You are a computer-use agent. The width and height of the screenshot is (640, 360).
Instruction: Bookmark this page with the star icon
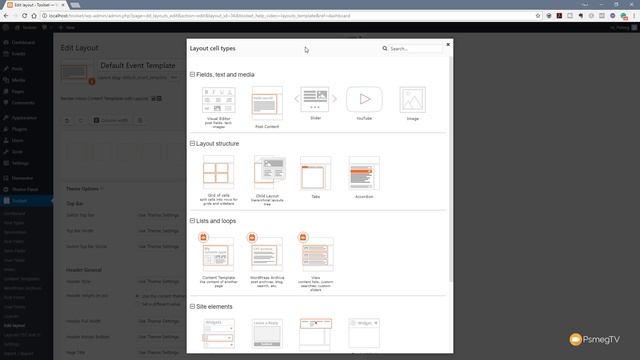tap(538, 16)
